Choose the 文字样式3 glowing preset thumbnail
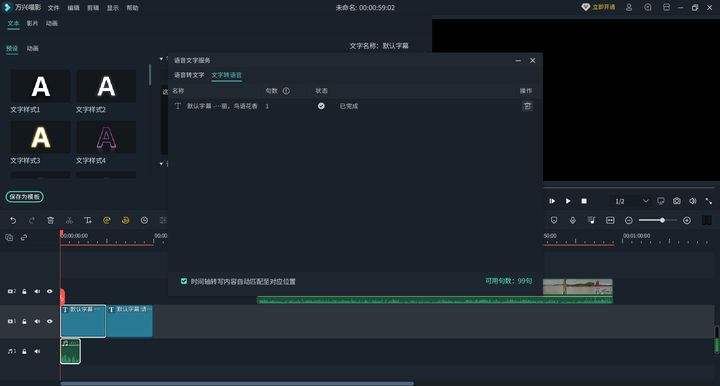 coord(40,137)
